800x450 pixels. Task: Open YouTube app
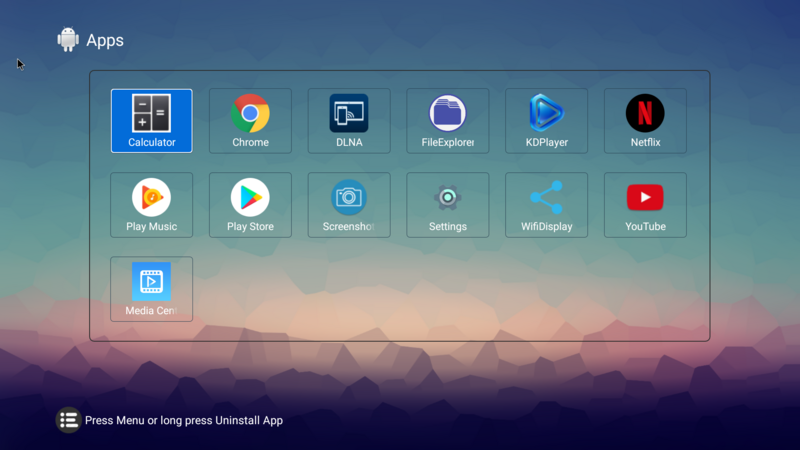click(645, 205)
